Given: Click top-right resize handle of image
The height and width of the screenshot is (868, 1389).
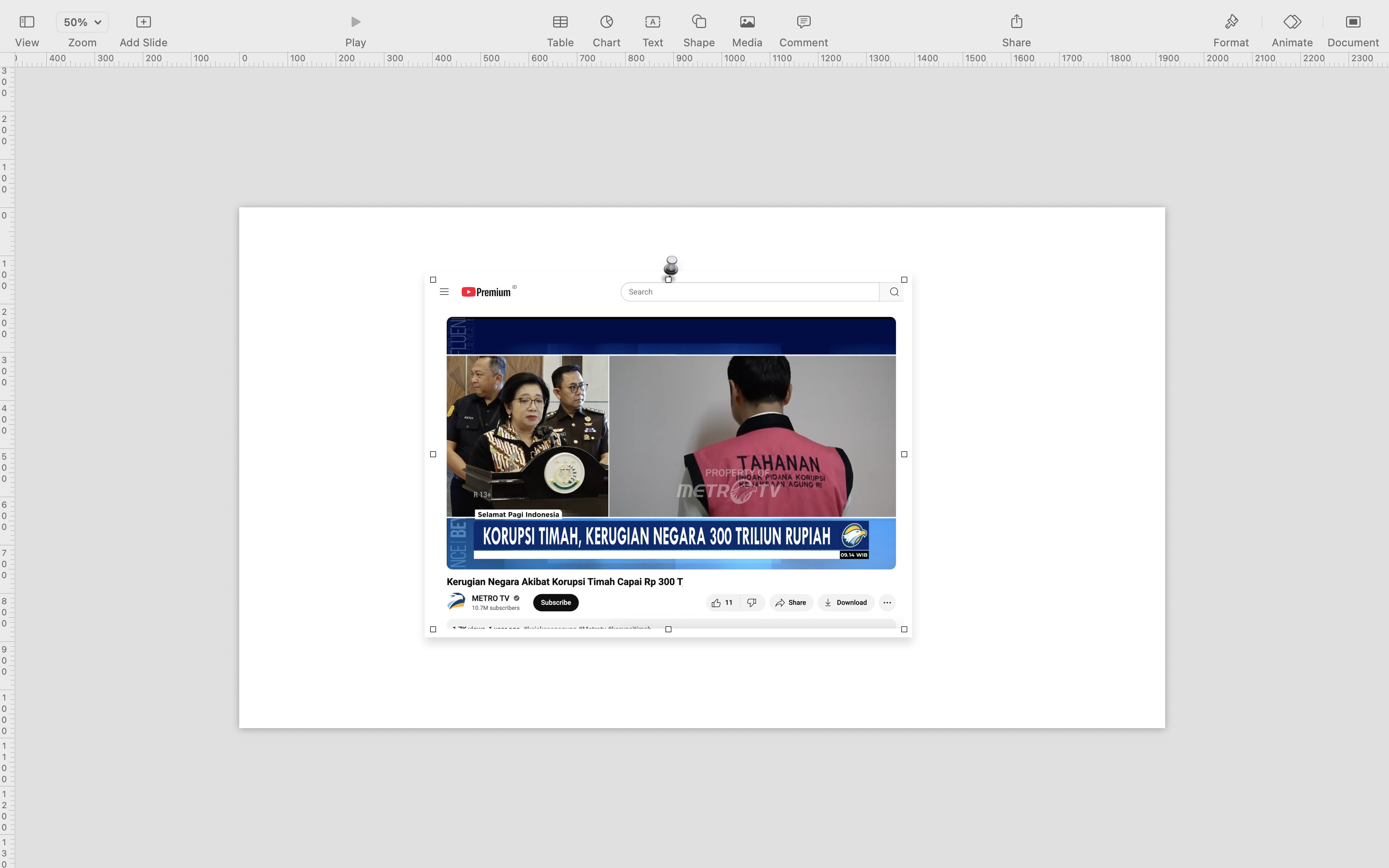Looking at the screenshot, I should pyautogui.click(x=904, y=280).
